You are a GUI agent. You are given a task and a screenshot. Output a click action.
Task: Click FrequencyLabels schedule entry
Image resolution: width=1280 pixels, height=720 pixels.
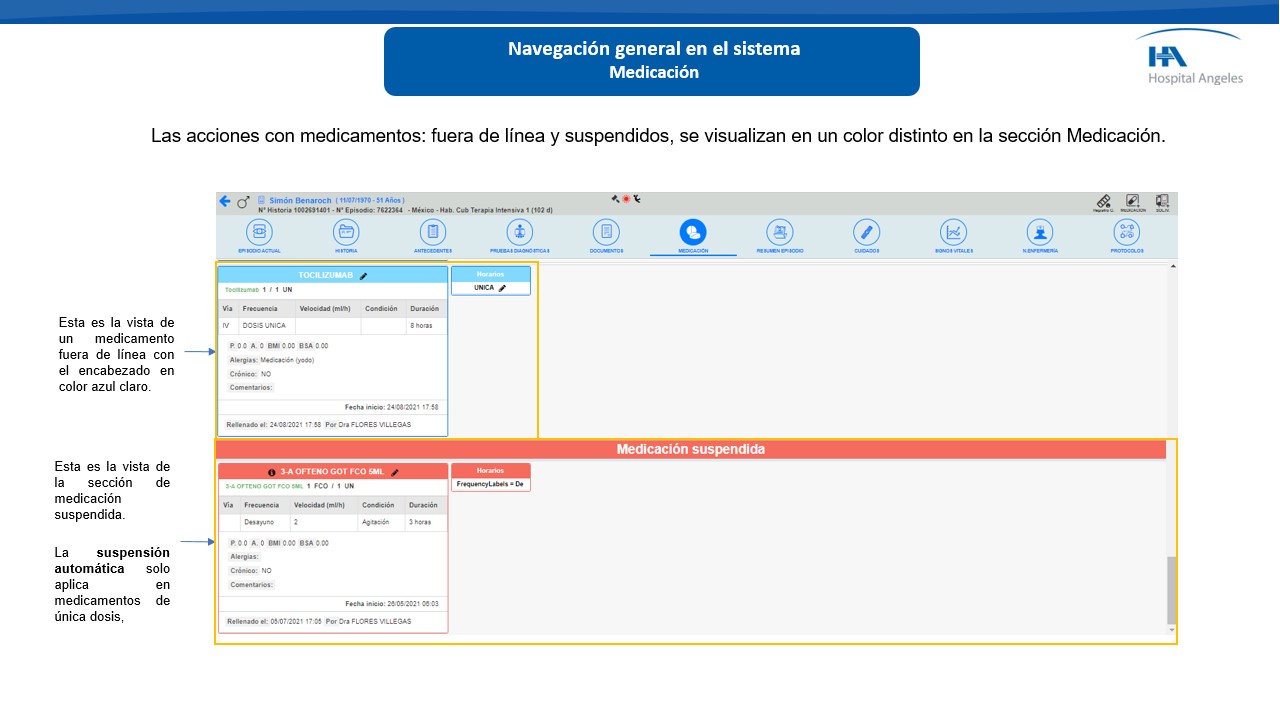click(x=490, y=484)
